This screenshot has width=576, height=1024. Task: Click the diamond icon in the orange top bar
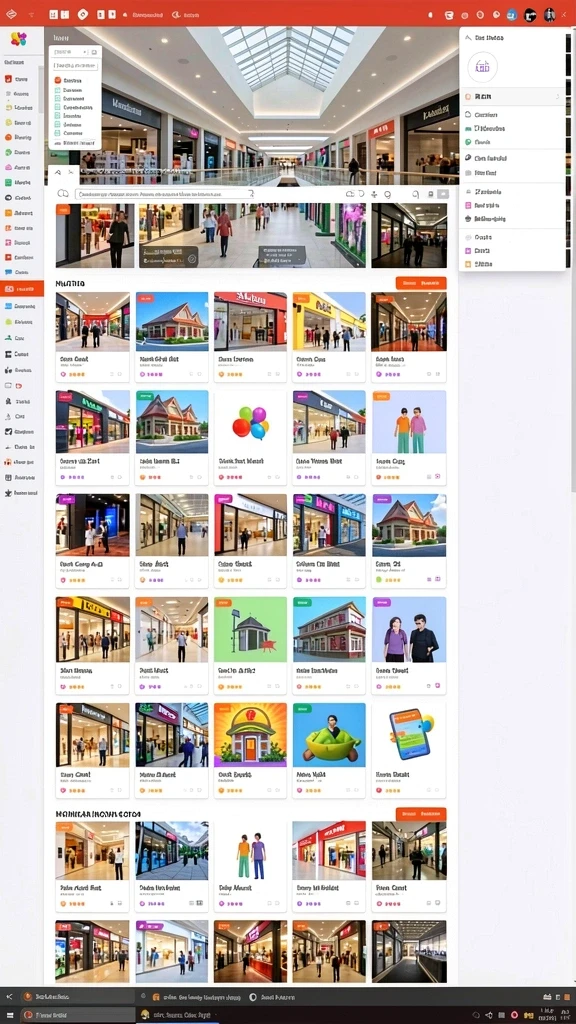82,14
